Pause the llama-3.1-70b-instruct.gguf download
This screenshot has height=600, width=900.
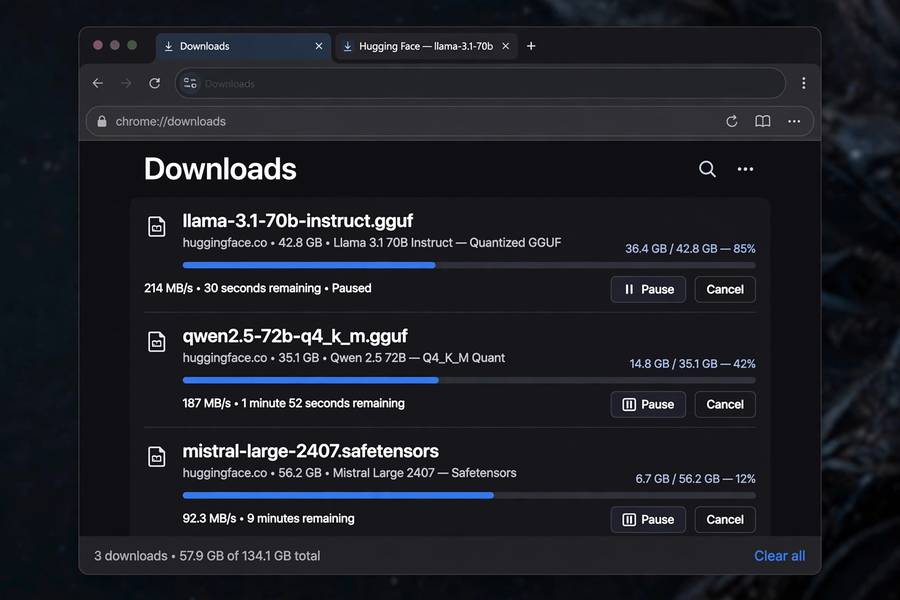(x=648, y=289)
